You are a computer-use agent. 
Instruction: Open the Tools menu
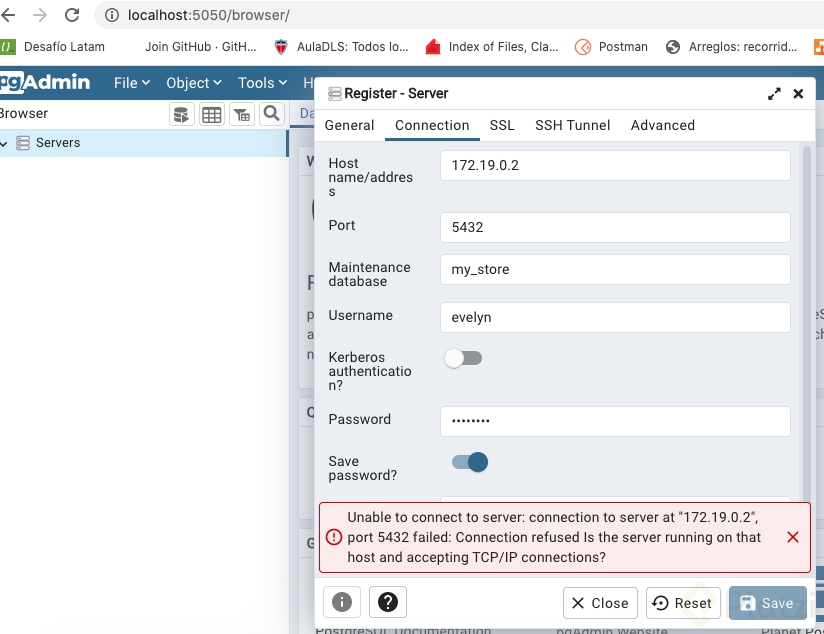[262, 83]
